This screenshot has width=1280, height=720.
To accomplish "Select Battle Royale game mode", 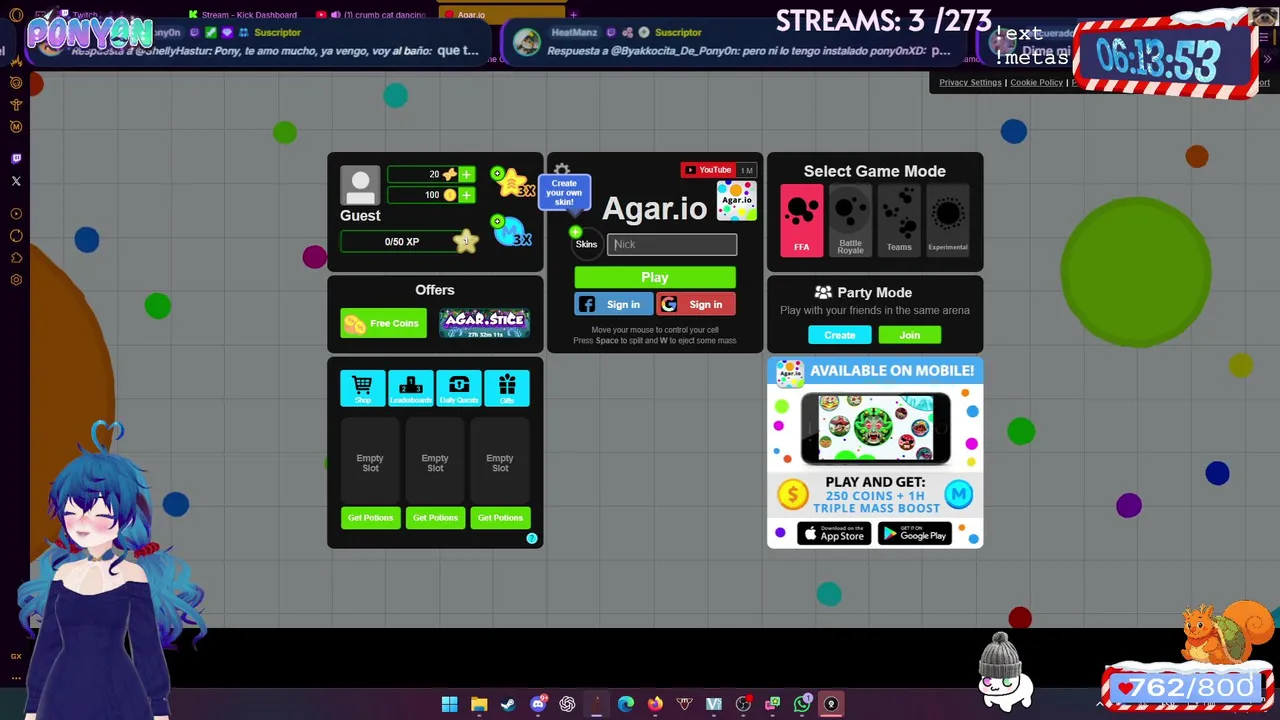I will [850, 220].
